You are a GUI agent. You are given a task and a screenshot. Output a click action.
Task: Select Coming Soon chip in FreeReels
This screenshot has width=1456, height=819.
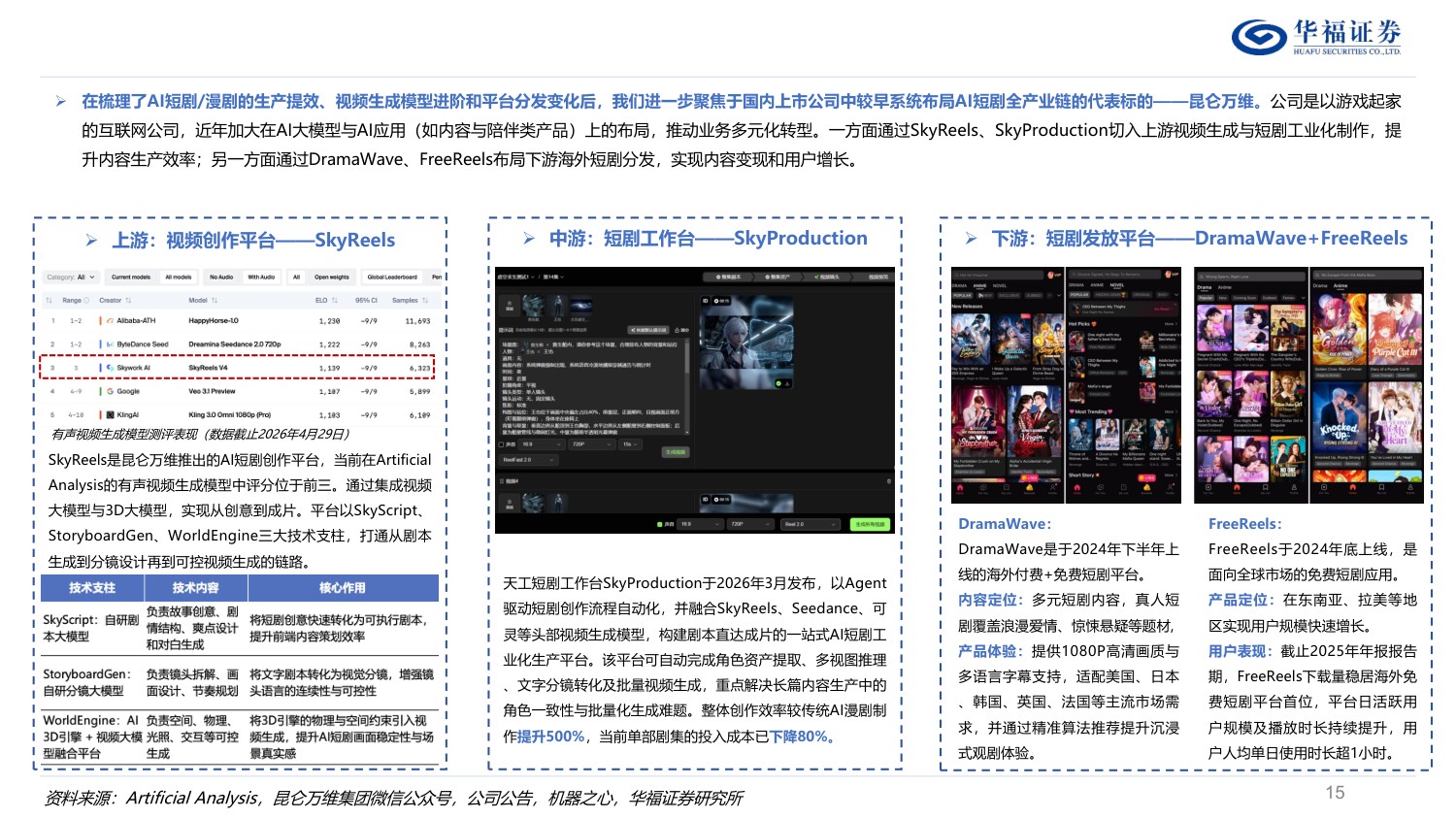tap(1244, 298)
